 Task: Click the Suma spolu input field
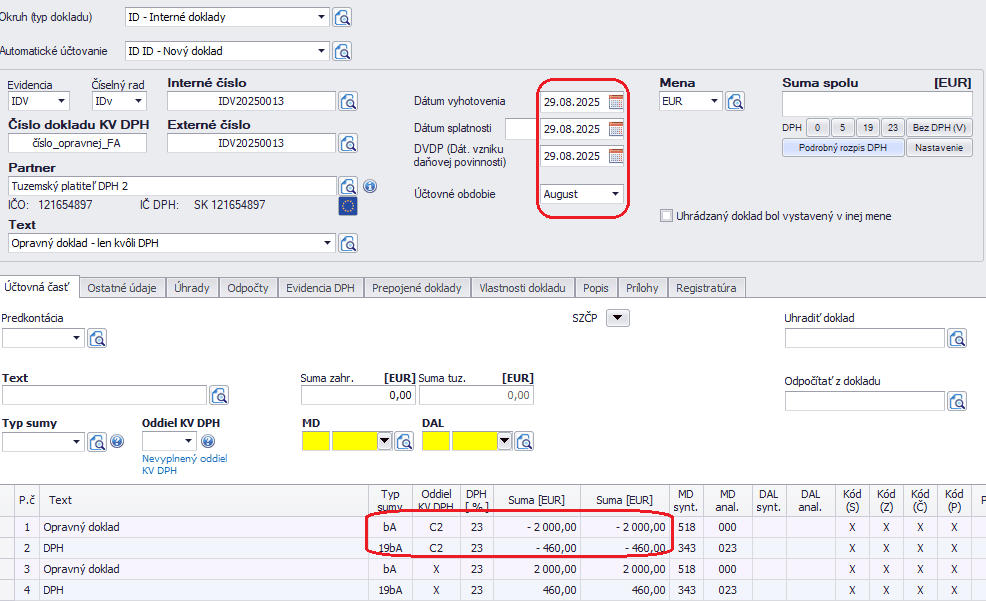pos(877,105)
